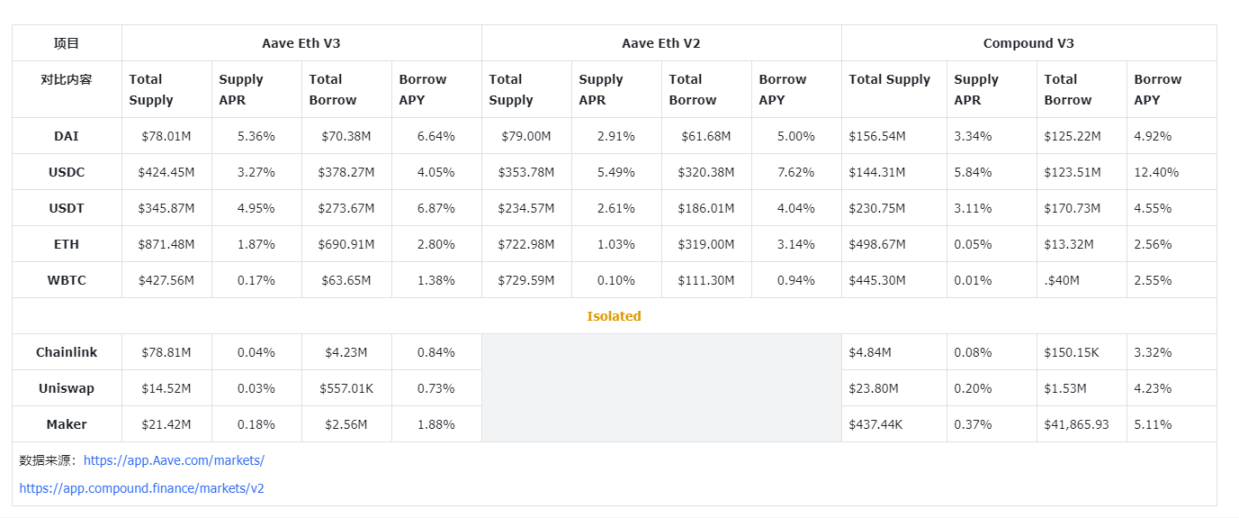Select the ETH row label
Viewport: 1239px width, 518px height.
point(66,244)
